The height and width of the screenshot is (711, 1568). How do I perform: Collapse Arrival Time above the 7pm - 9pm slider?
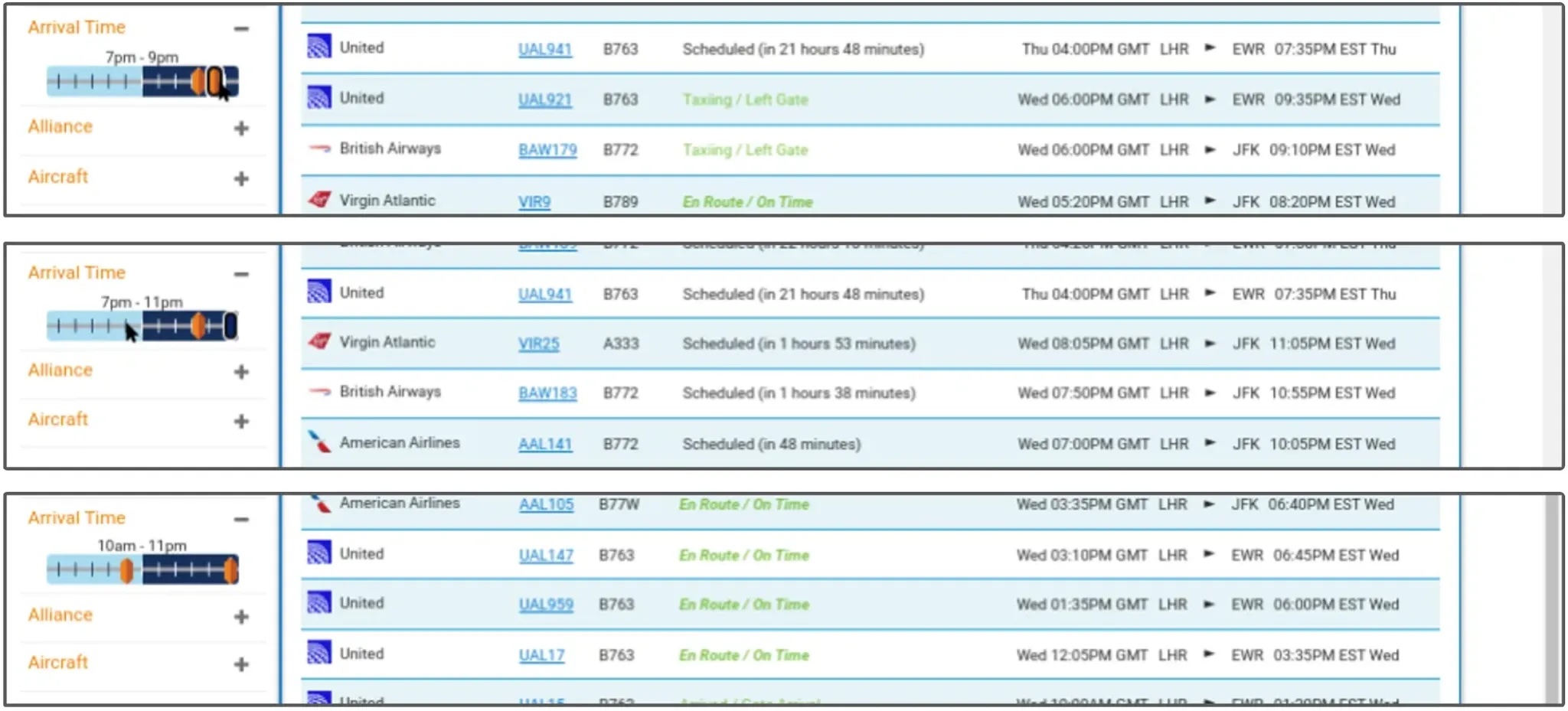[x=241, y=29]
